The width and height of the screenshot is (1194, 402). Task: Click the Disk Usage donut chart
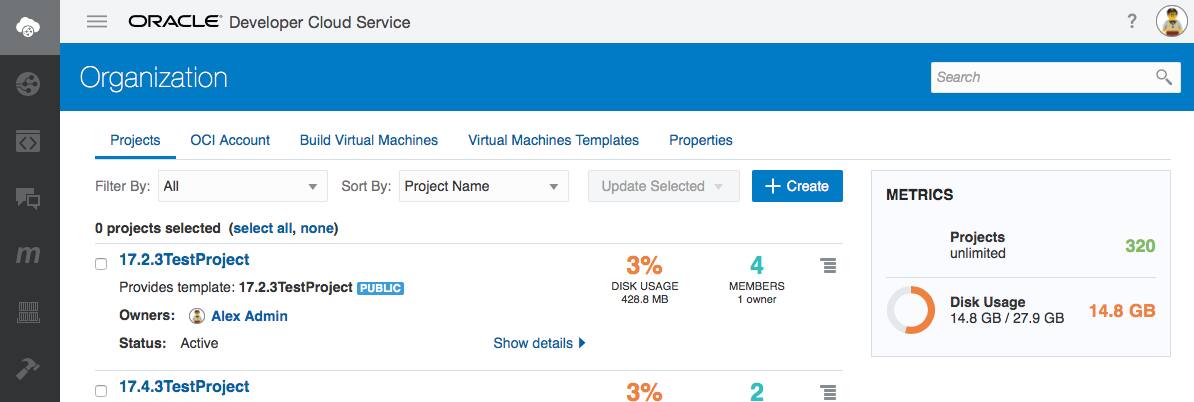click(911, 310)
